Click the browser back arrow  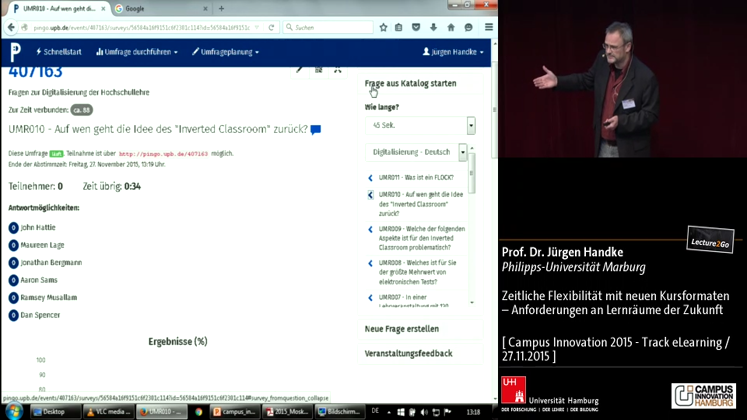point(11,27)
